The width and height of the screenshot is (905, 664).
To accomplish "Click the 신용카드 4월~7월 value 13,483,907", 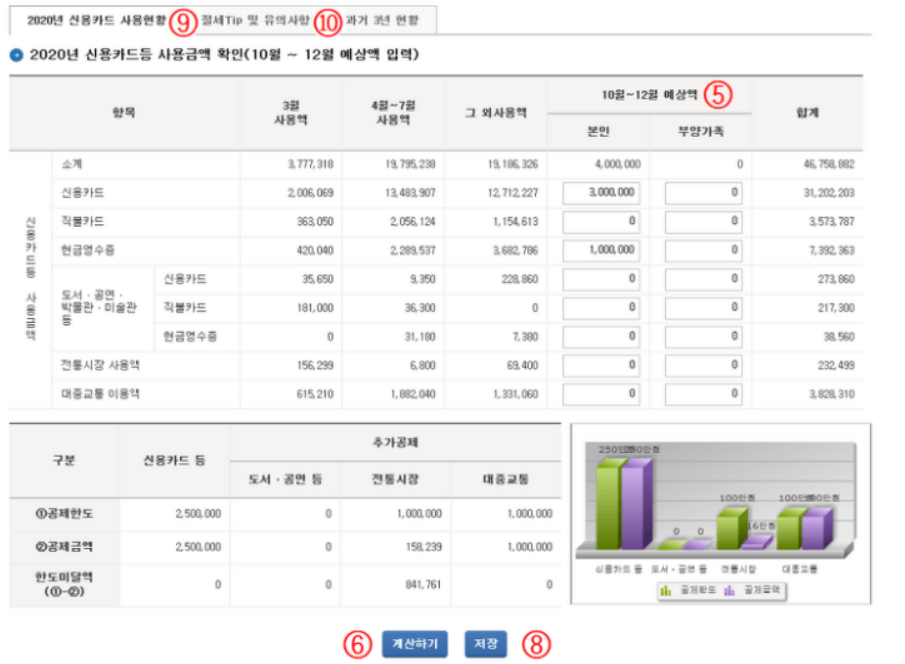I will [410, 193].
